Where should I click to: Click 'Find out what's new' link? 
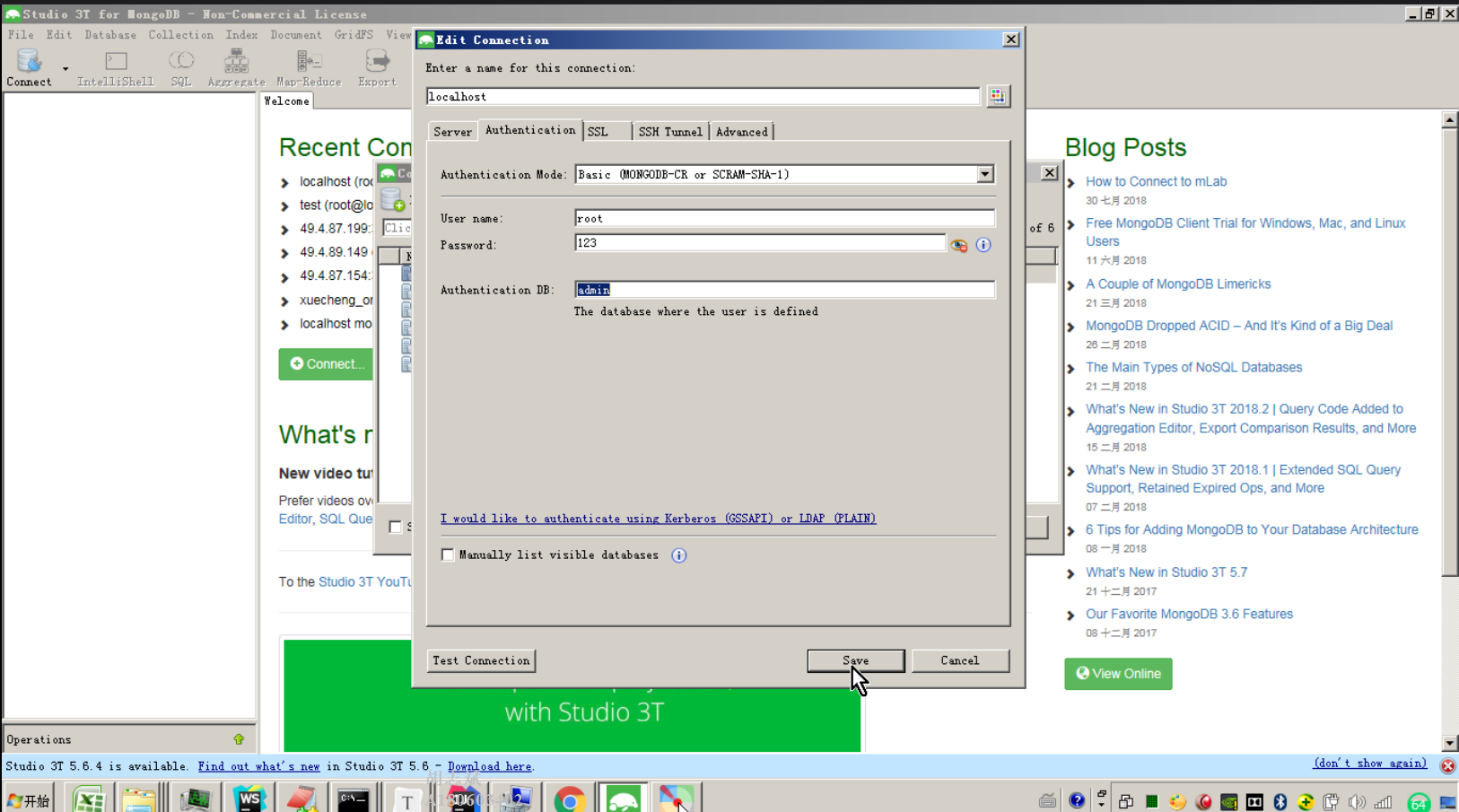point(258,766)
